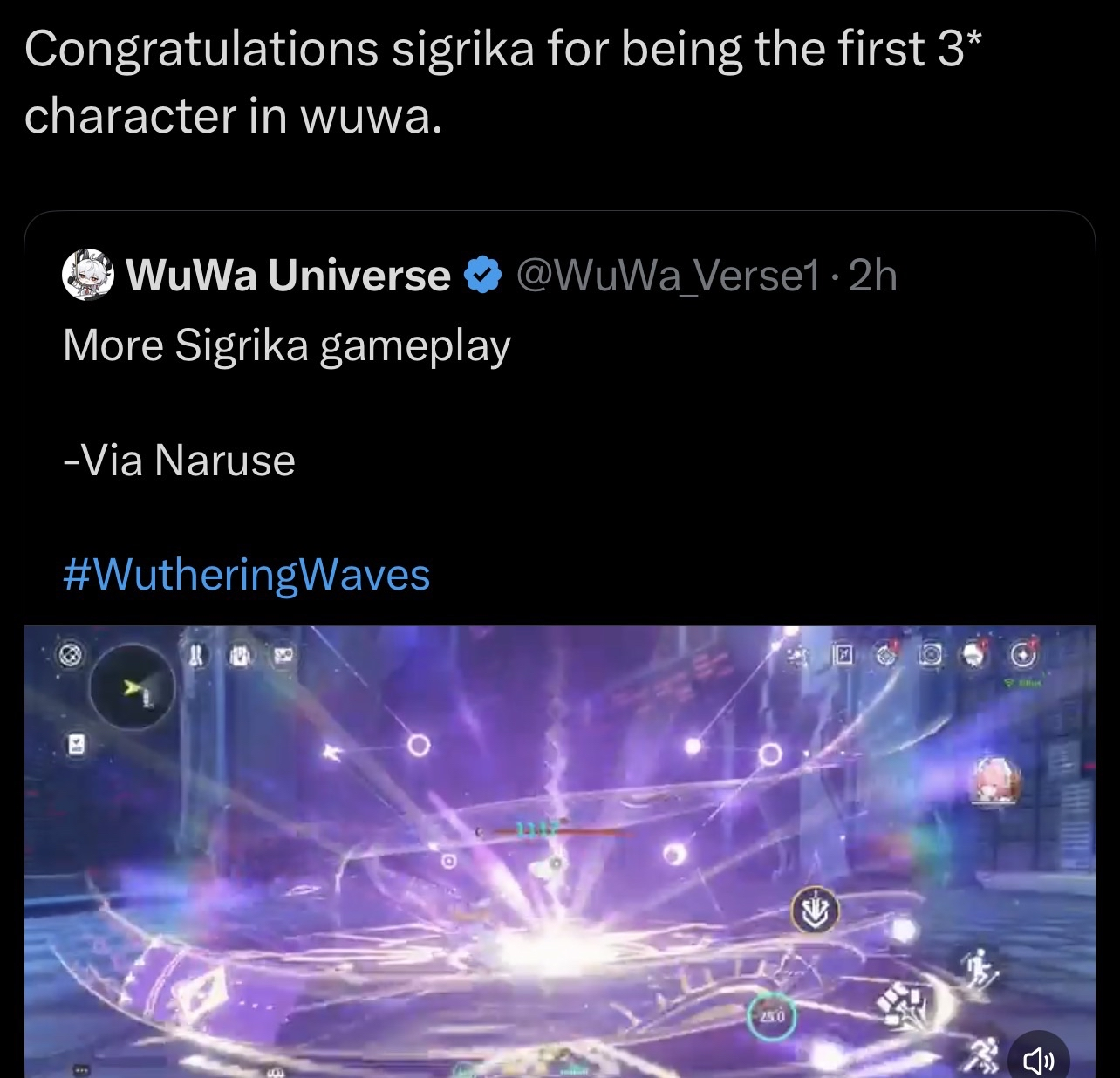The width and height of the screenshot is (1120, 1078).
Task: Tap the far-right top menu icon with the red dot
Action: click(1023, 653)
